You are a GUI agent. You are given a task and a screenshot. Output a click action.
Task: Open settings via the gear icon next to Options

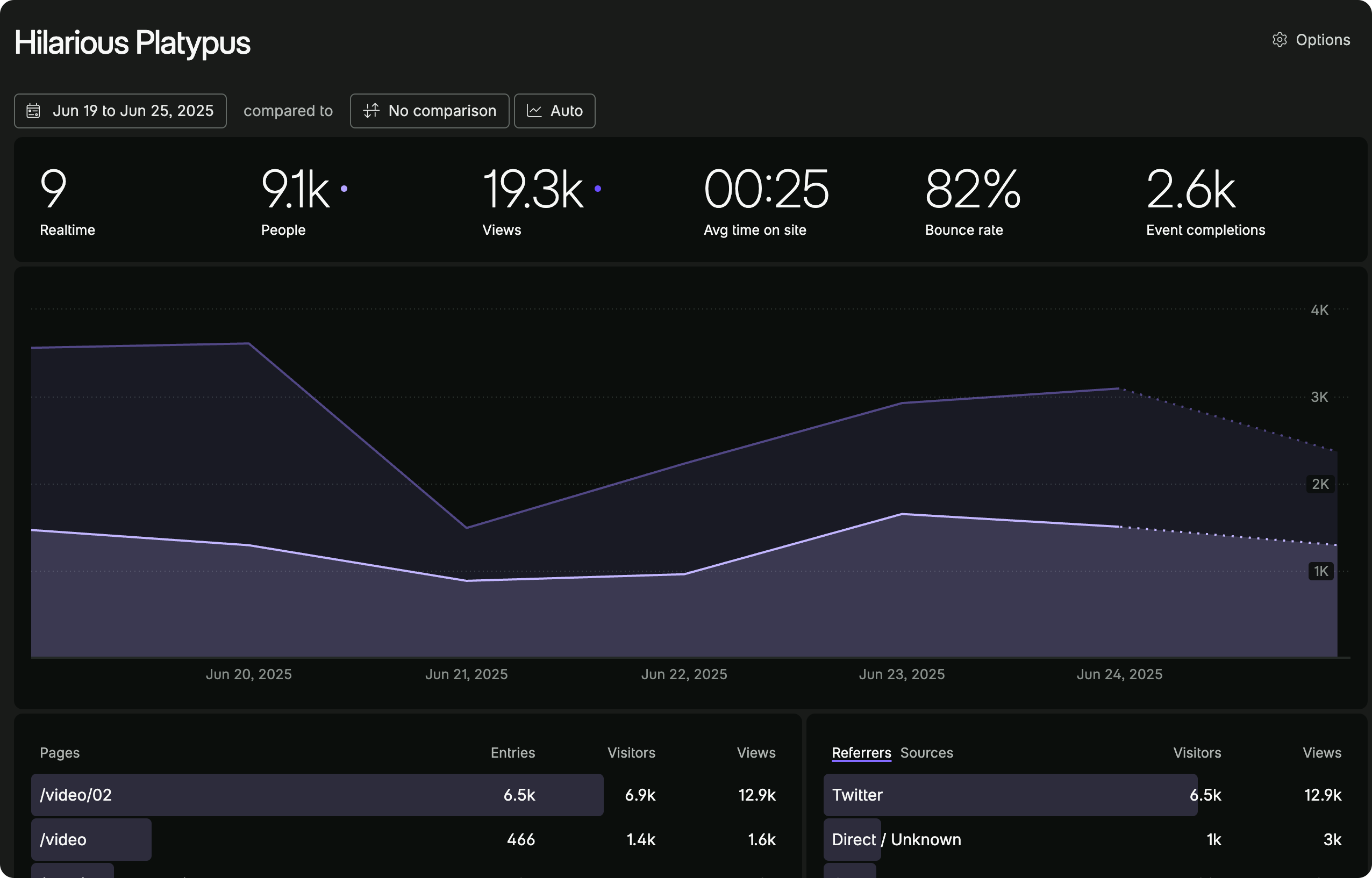point(1280,39)
